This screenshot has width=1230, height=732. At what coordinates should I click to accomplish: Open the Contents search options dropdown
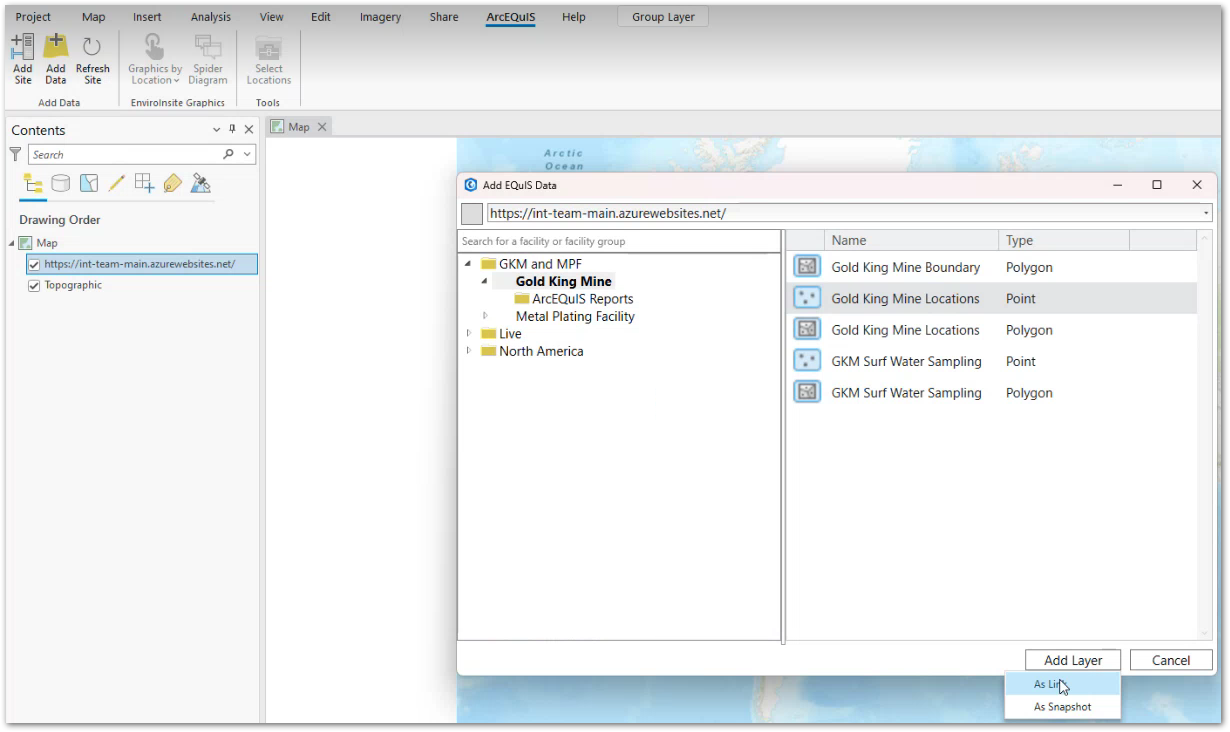(x=247, y=154)
